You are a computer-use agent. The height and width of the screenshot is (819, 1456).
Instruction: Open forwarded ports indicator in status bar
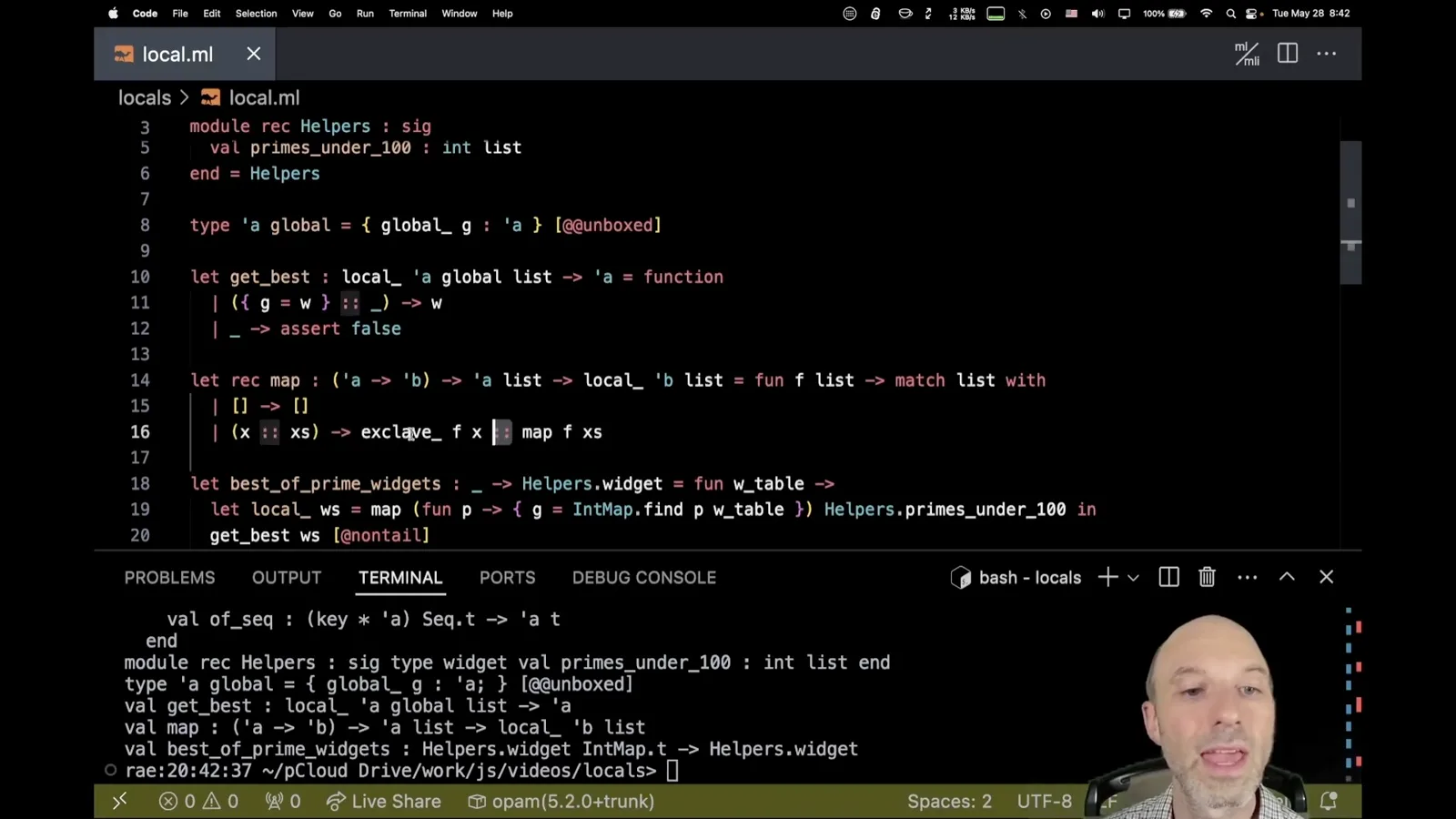tap(283, 801)
